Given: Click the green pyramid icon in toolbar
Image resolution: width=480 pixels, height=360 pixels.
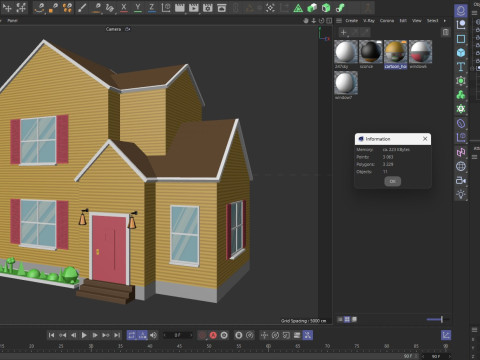Looking at the screenshot, I should click(298, 8).
